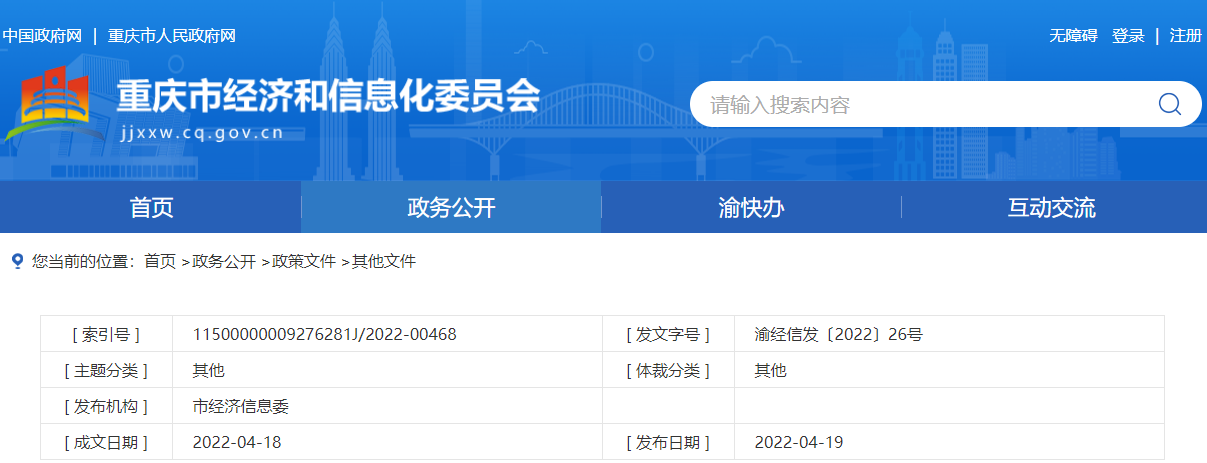Focus the 请输入搜索内容 search field
Viewport: 1207px width, 463px height.
pyautogui.click(x=920, y=104)
